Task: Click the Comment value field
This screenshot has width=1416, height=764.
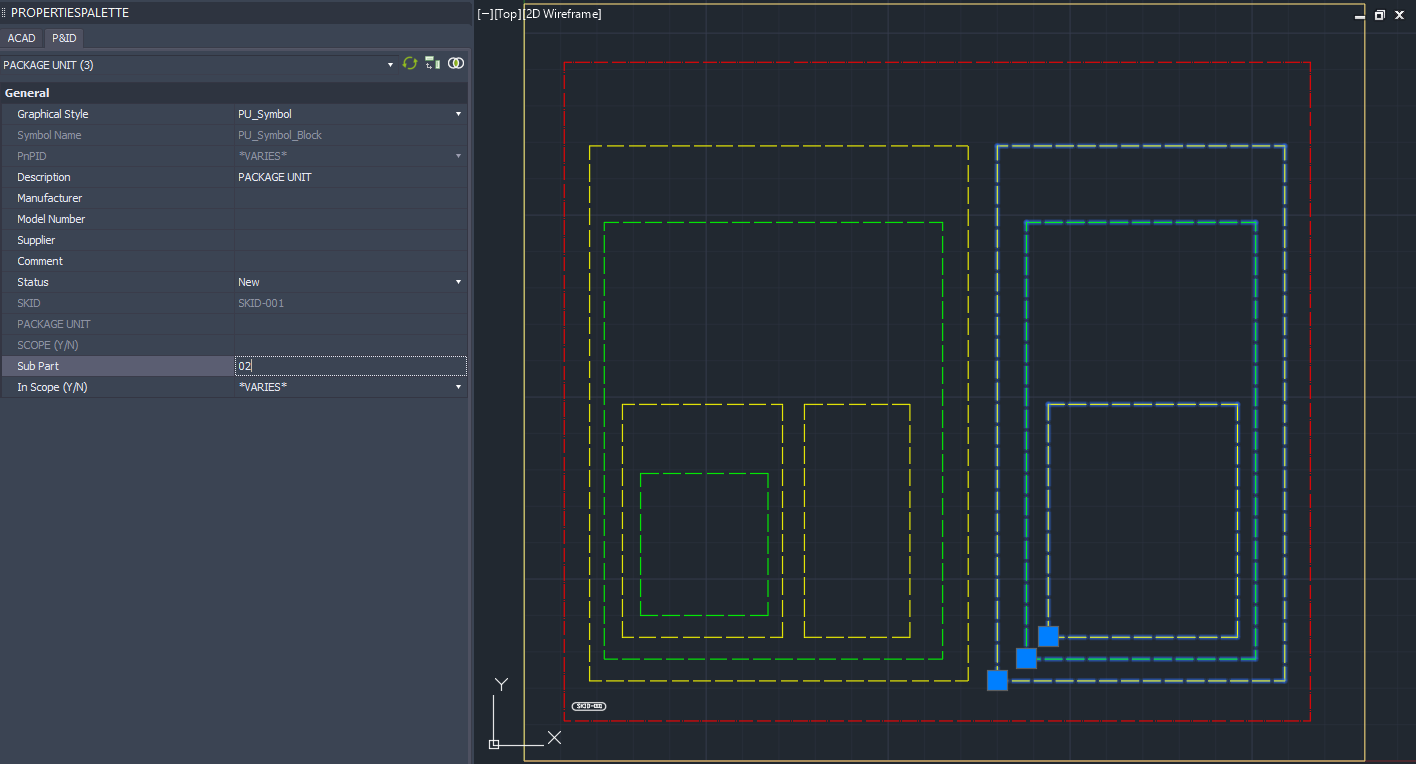Action: coord(351,261)
